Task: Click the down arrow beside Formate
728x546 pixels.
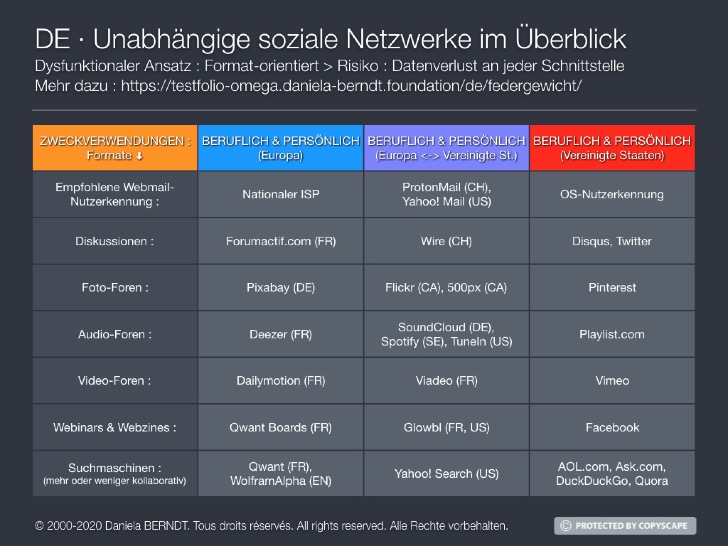Action: coord(140,156)
